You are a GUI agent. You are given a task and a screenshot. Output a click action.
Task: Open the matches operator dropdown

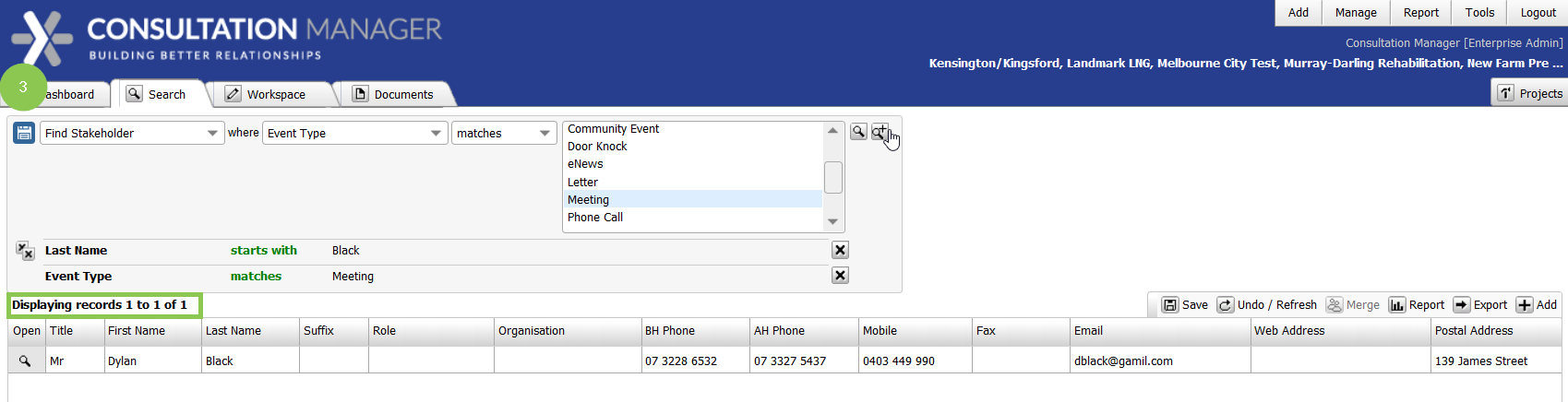click(x=504, y=133)
